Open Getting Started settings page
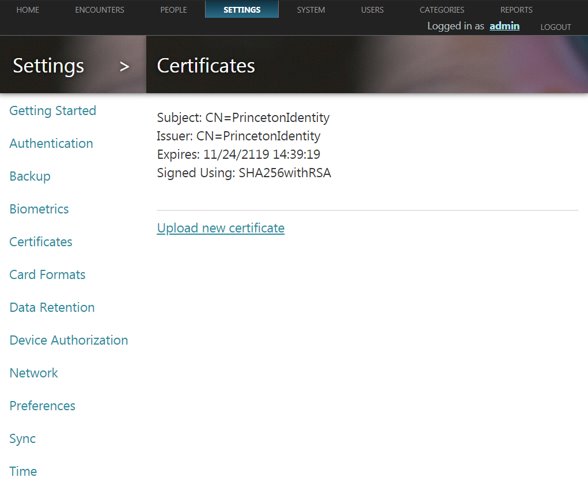 tap(53, 111)
